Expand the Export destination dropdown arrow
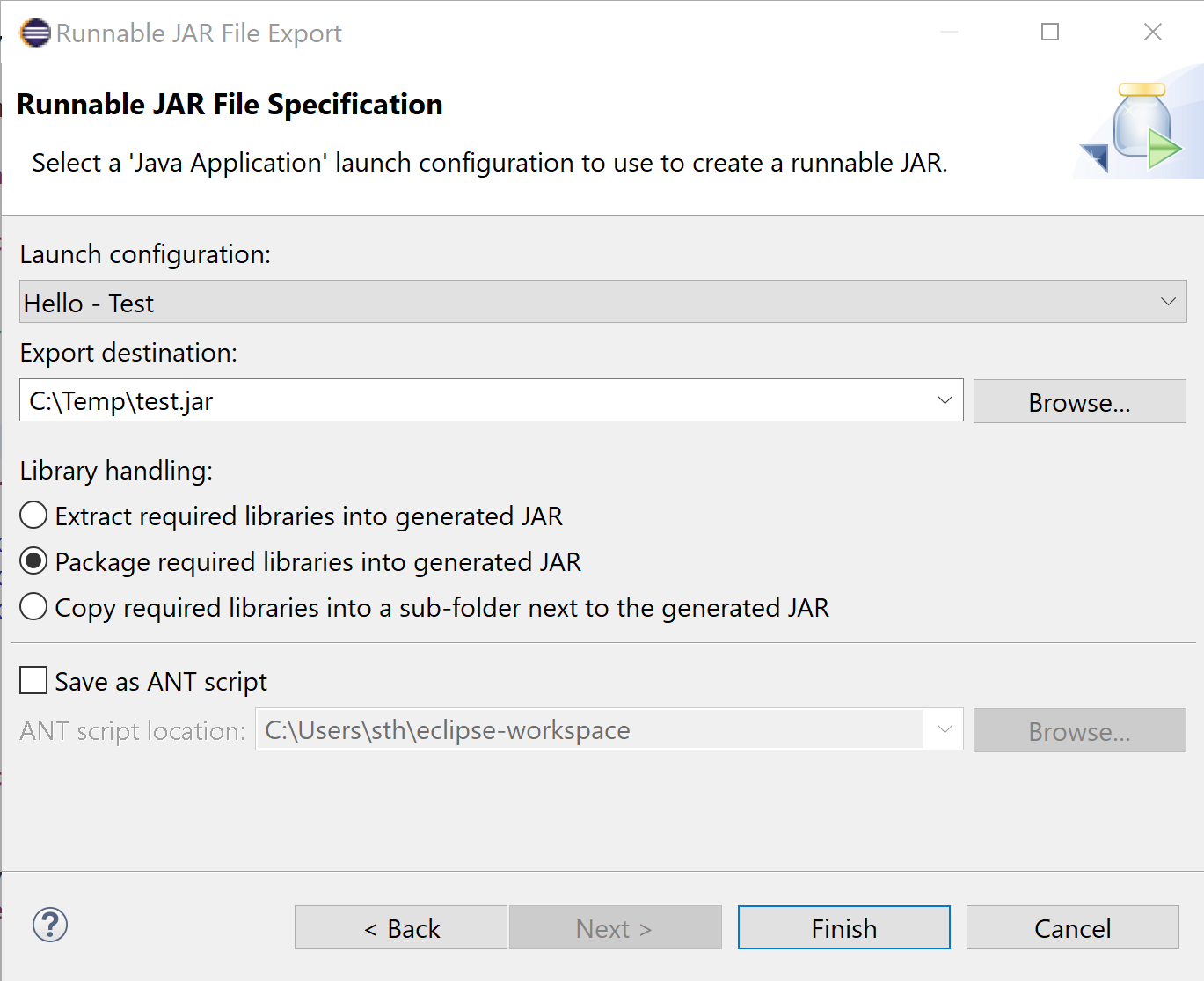The image size is (1204, 981). 945,400
